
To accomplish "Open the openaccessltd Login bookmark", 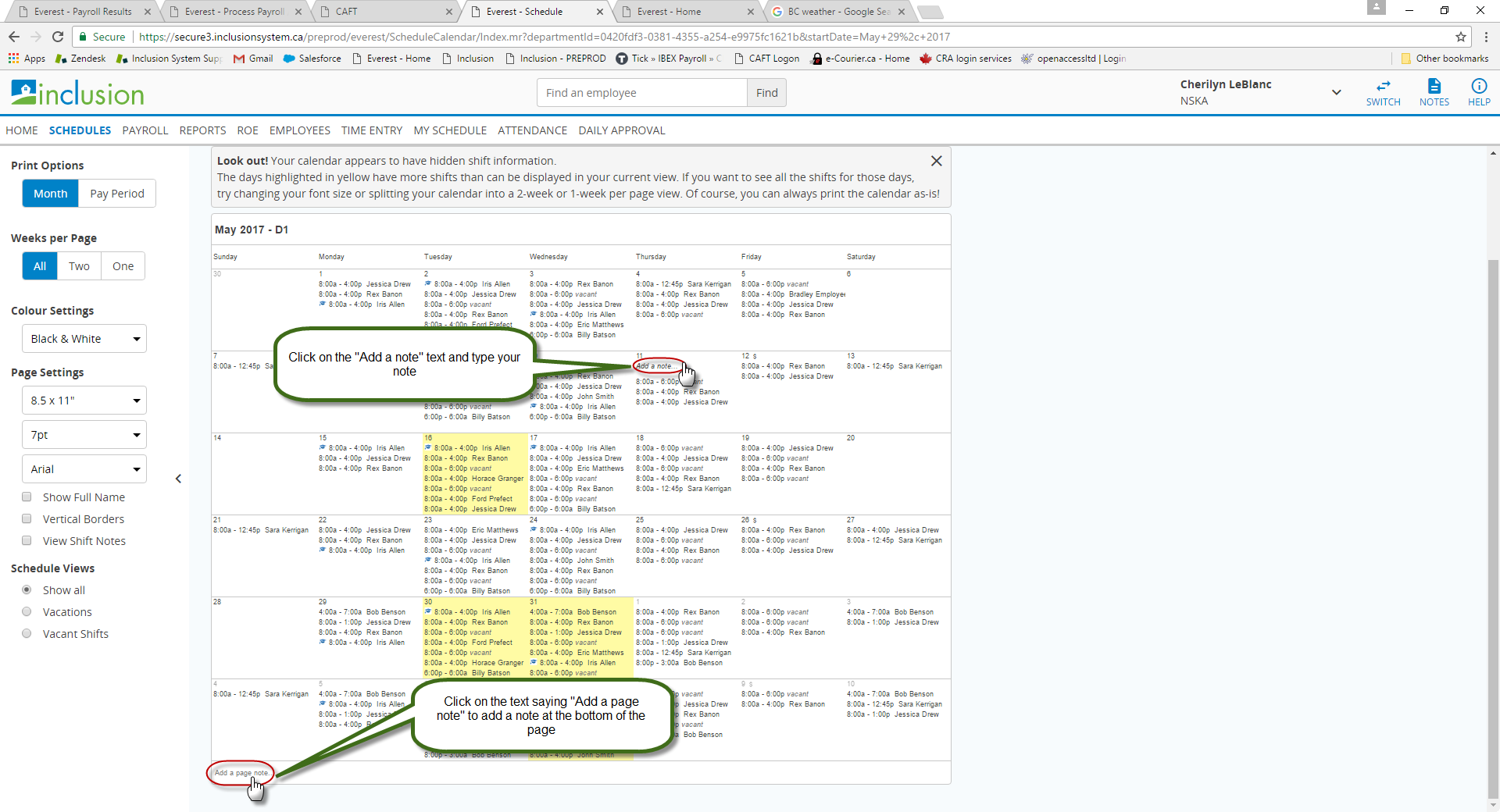I will point(1073,59).
